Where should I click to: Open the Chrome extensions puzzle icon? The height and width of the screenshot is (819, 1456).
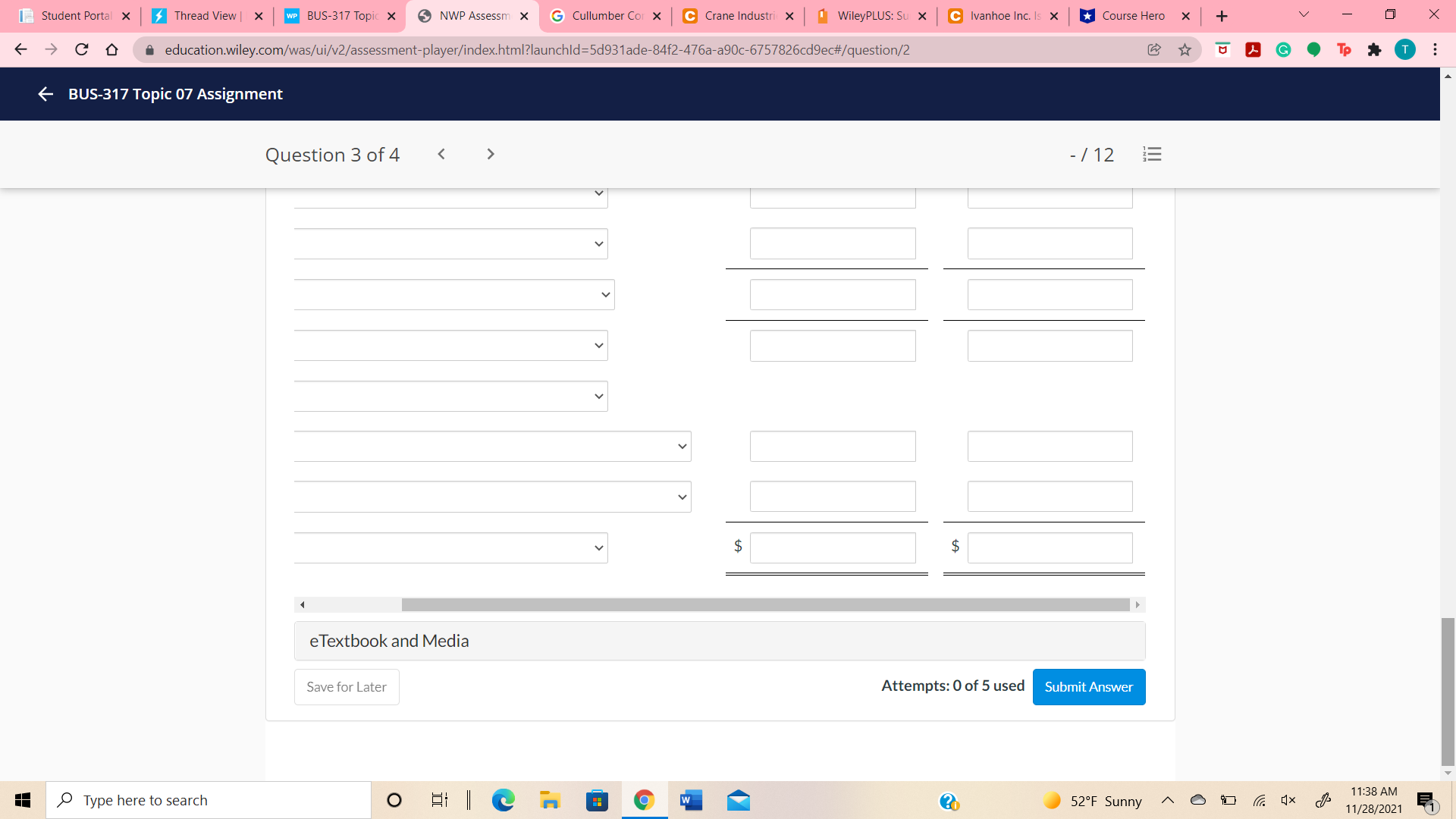click(x=1374, y=50)
